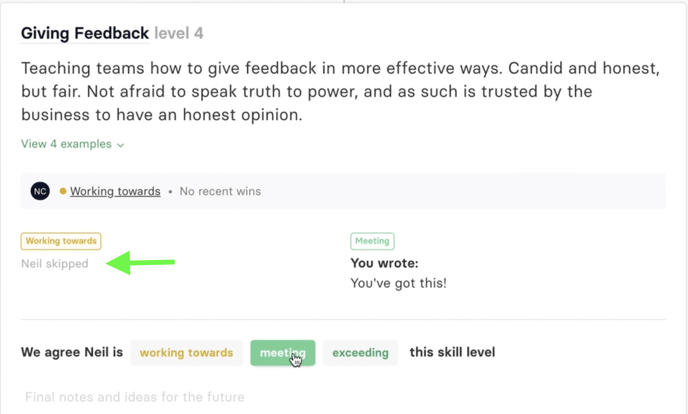
Task: Open the Giving Feedback skill title
Action: [85, 33]
